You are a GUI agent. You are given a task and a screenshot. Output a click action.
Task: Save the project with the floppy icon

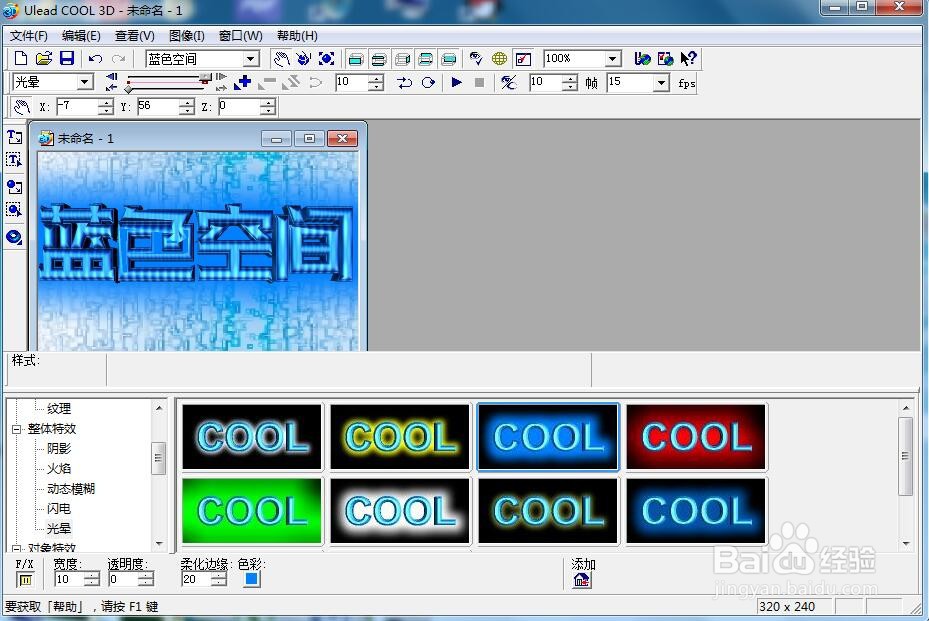point(67,58)
